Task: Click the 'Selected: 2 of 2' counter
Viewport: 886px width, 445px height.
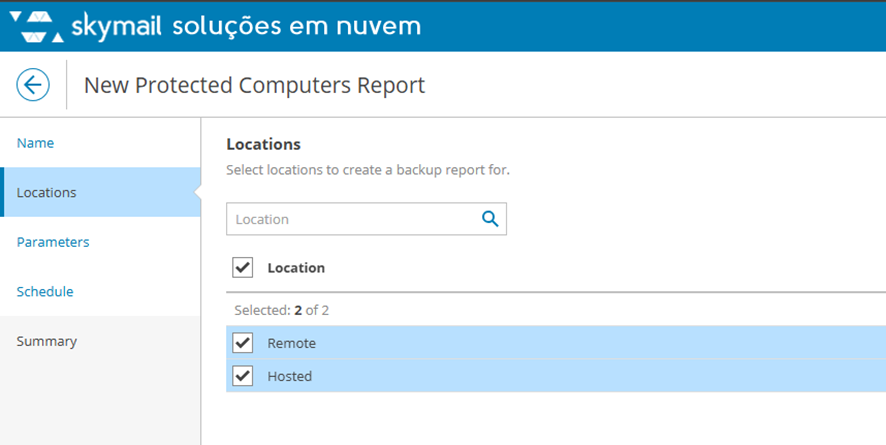Action: 281,310
